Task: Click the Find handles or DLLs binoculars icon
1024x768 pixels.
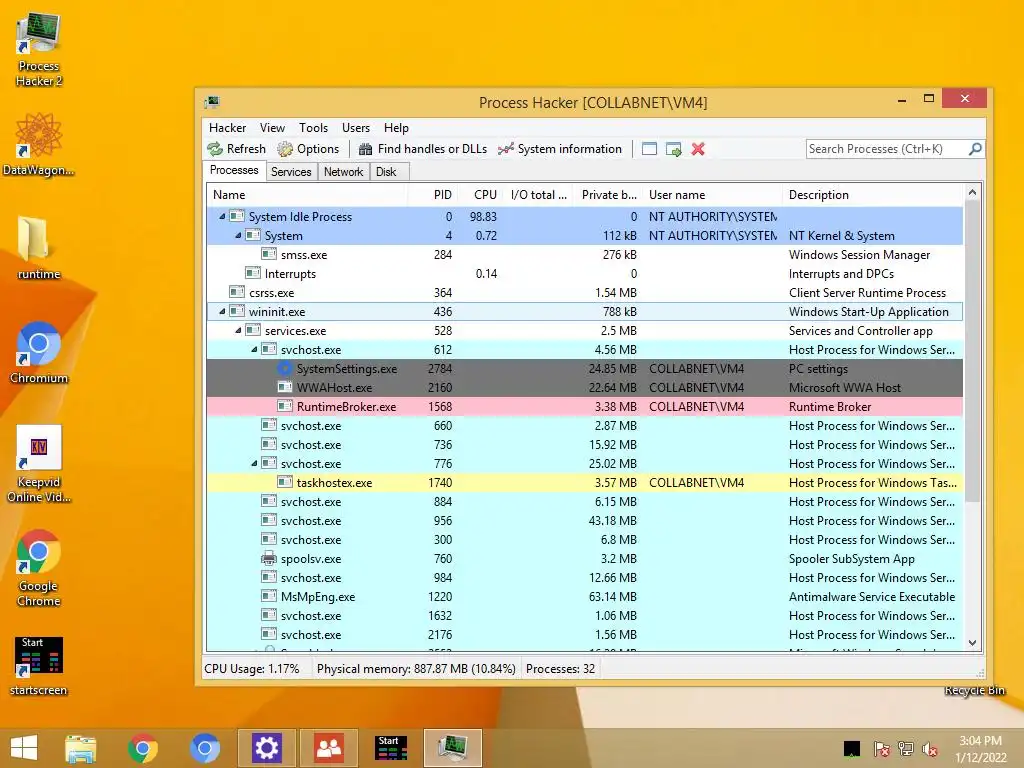Action: coord(366,149)
